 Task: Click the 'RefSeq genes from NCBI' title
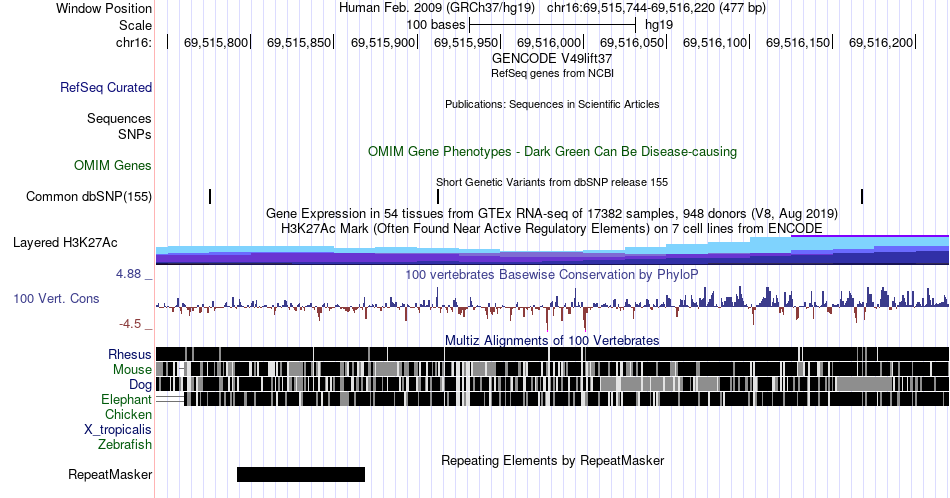tap(552, 73)
